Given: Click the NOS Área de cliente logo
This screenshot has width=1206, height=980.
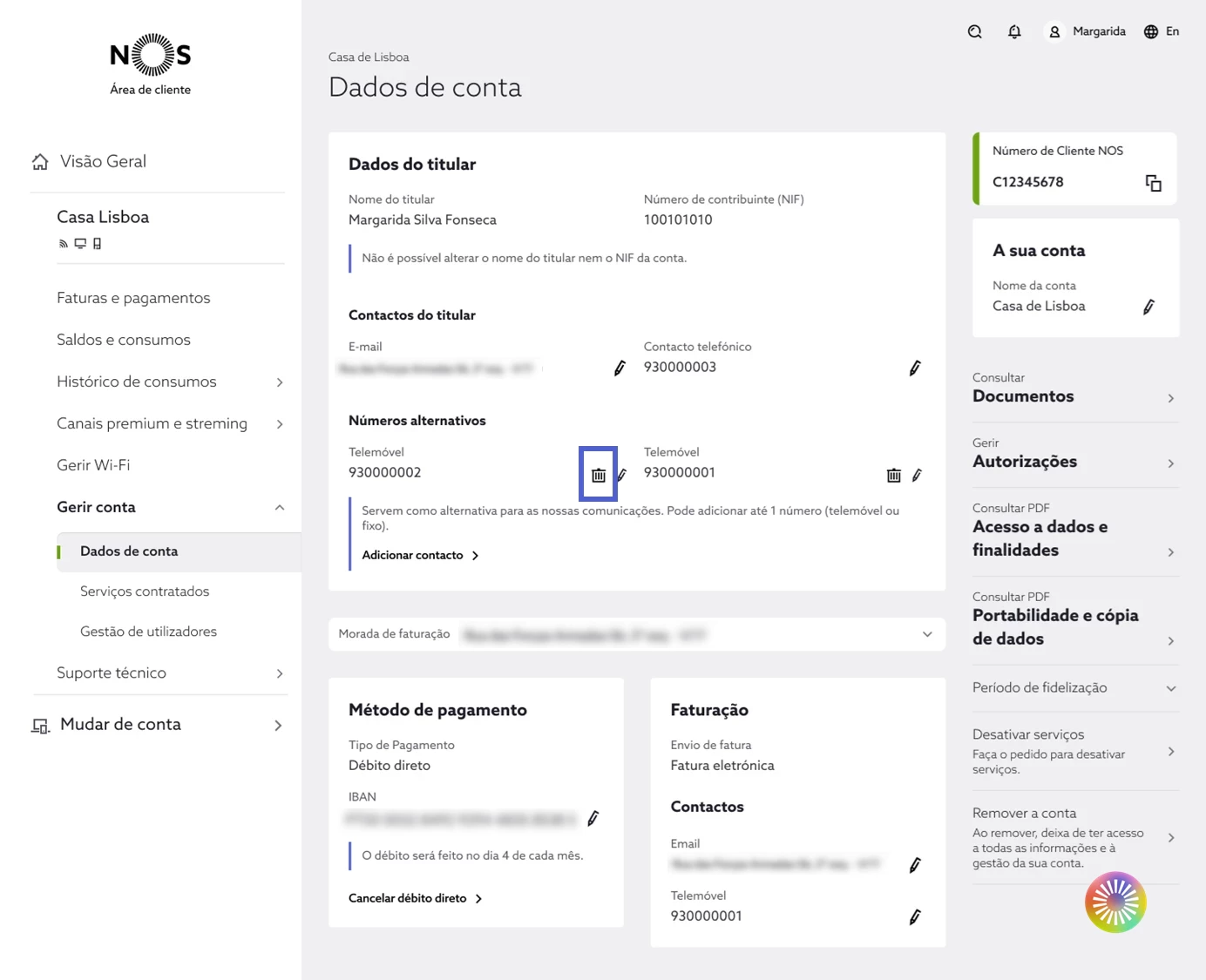Looking at the screenshot, I should point(151,64).
